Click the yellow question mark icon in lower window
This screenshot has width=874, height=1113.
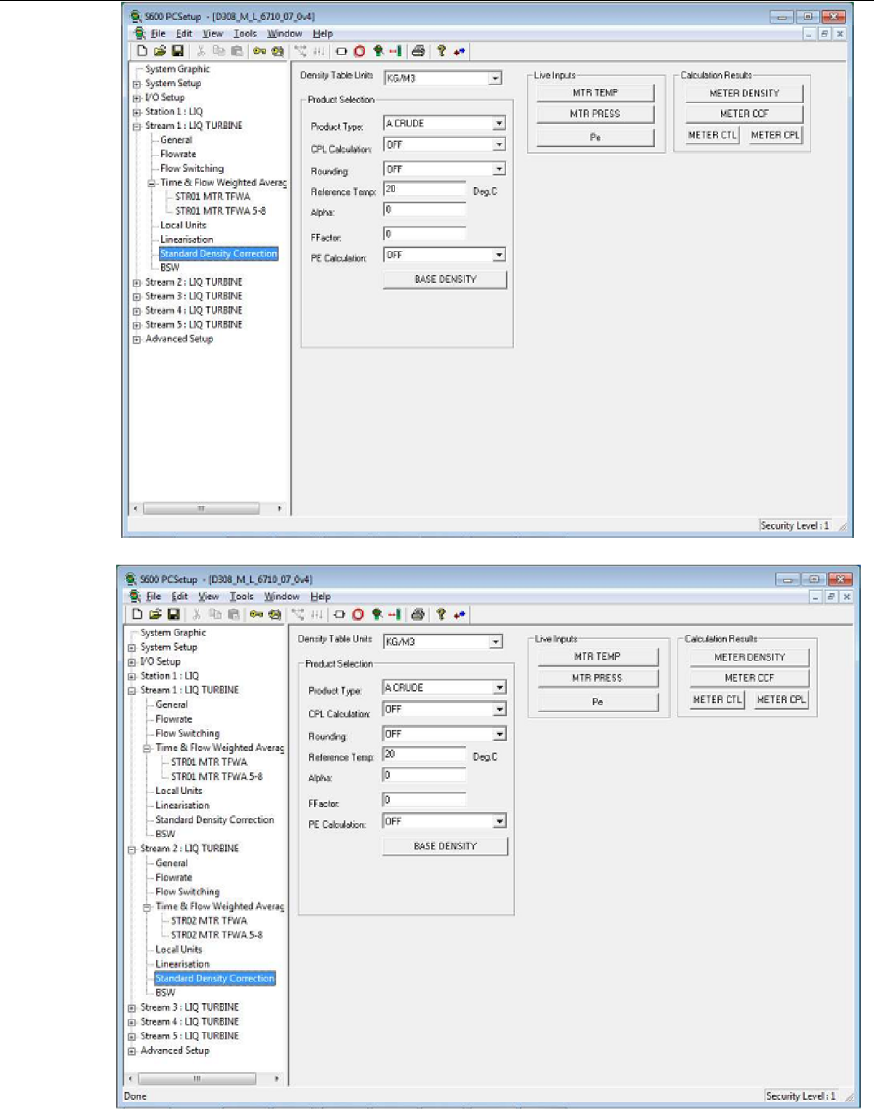click(441, 615)
